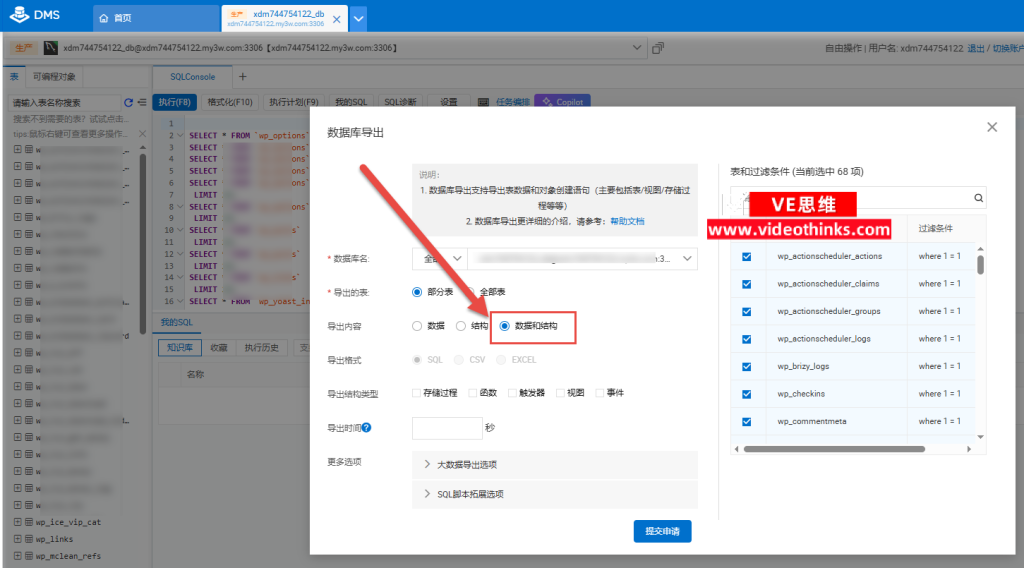Open the Copilot button
Image resolution: width=1024 pixels, height=568 pixels.
[x=562, y=102]
